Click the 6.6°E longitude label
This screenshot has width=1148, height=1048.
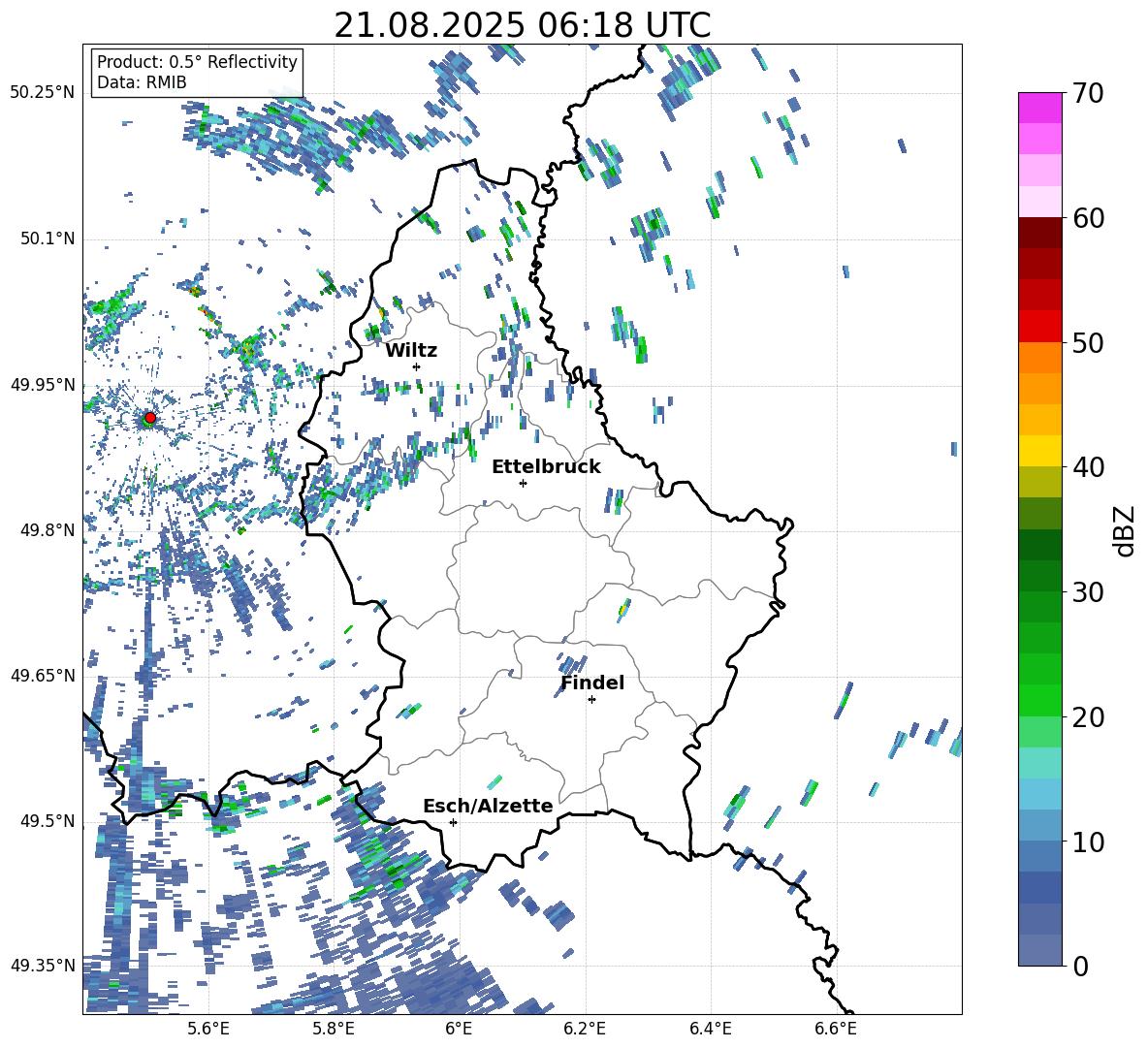tap(836, 1029)
